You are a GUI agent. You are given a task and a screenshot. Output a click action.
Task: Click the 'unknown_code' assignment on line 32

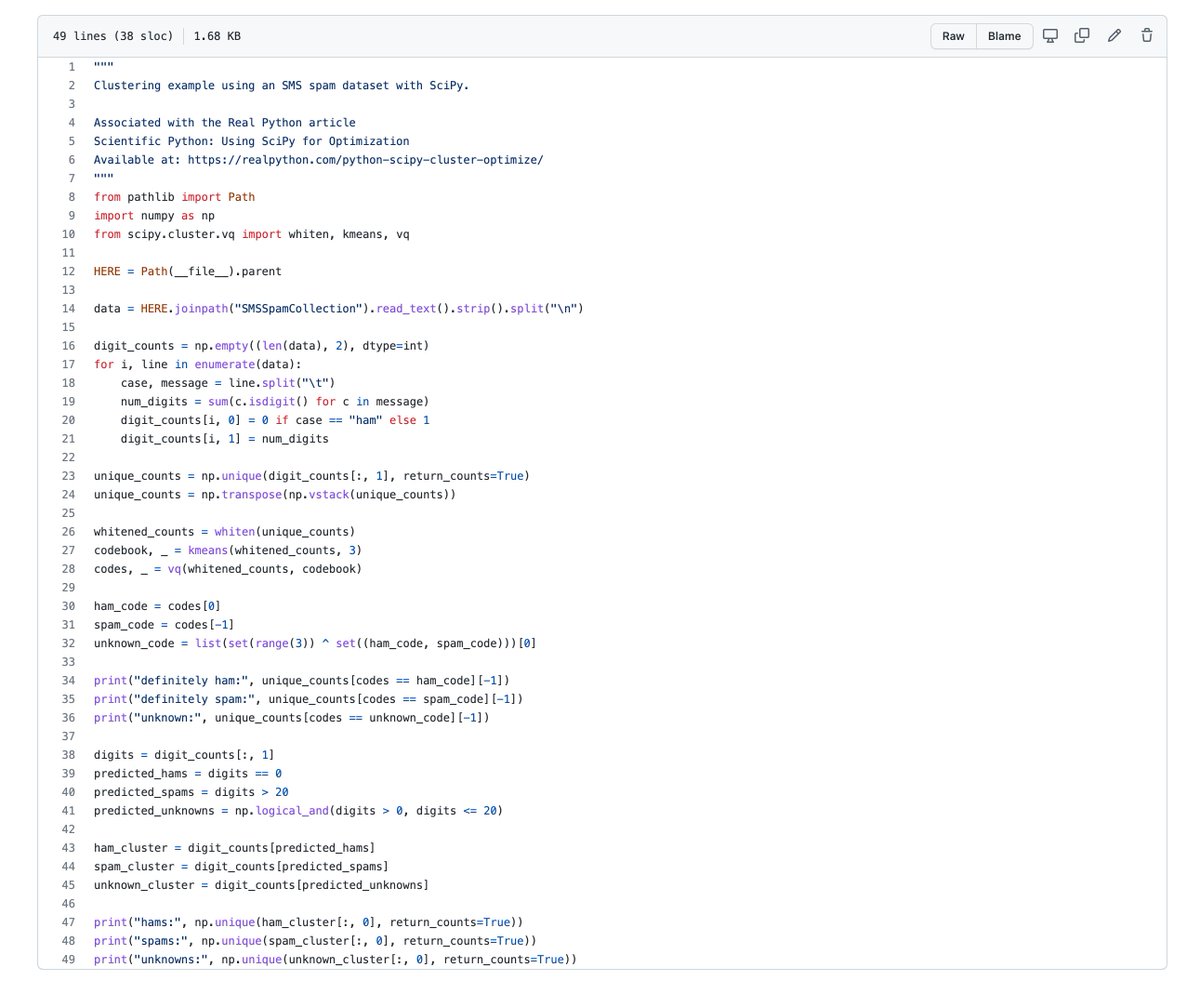pyautogui.click(x=315, y=643)
